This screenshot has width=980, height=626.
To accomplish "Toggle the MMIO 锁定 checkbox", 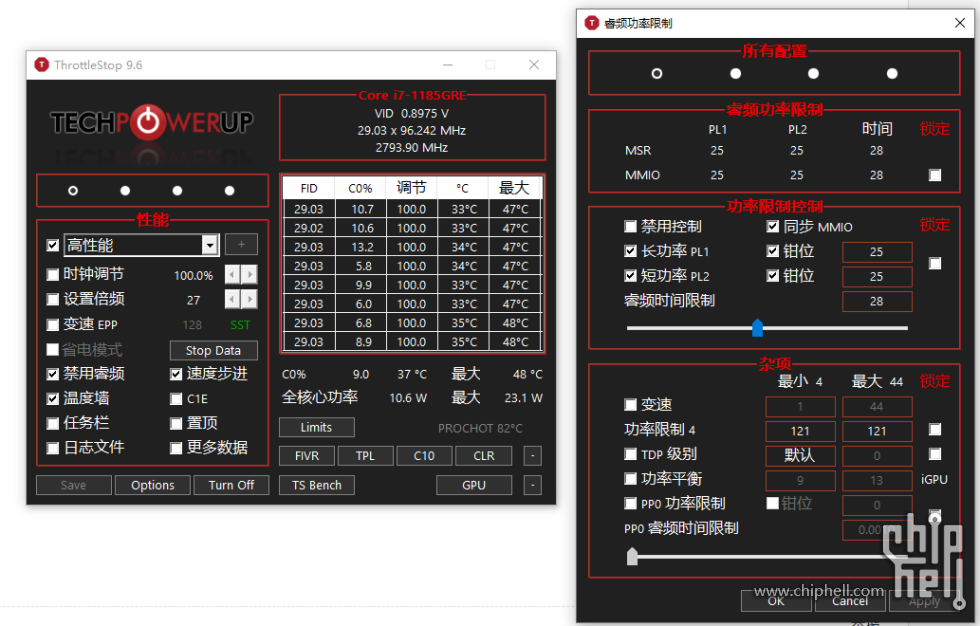I will pyautogui.click(x=935, y=175).
